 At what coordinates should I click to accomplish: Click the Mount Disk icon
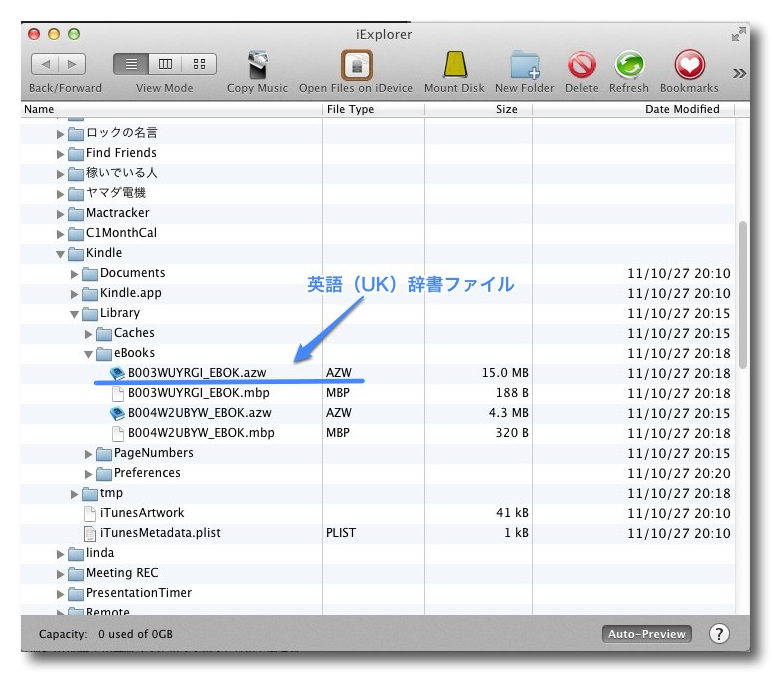(x=455, y=64)
